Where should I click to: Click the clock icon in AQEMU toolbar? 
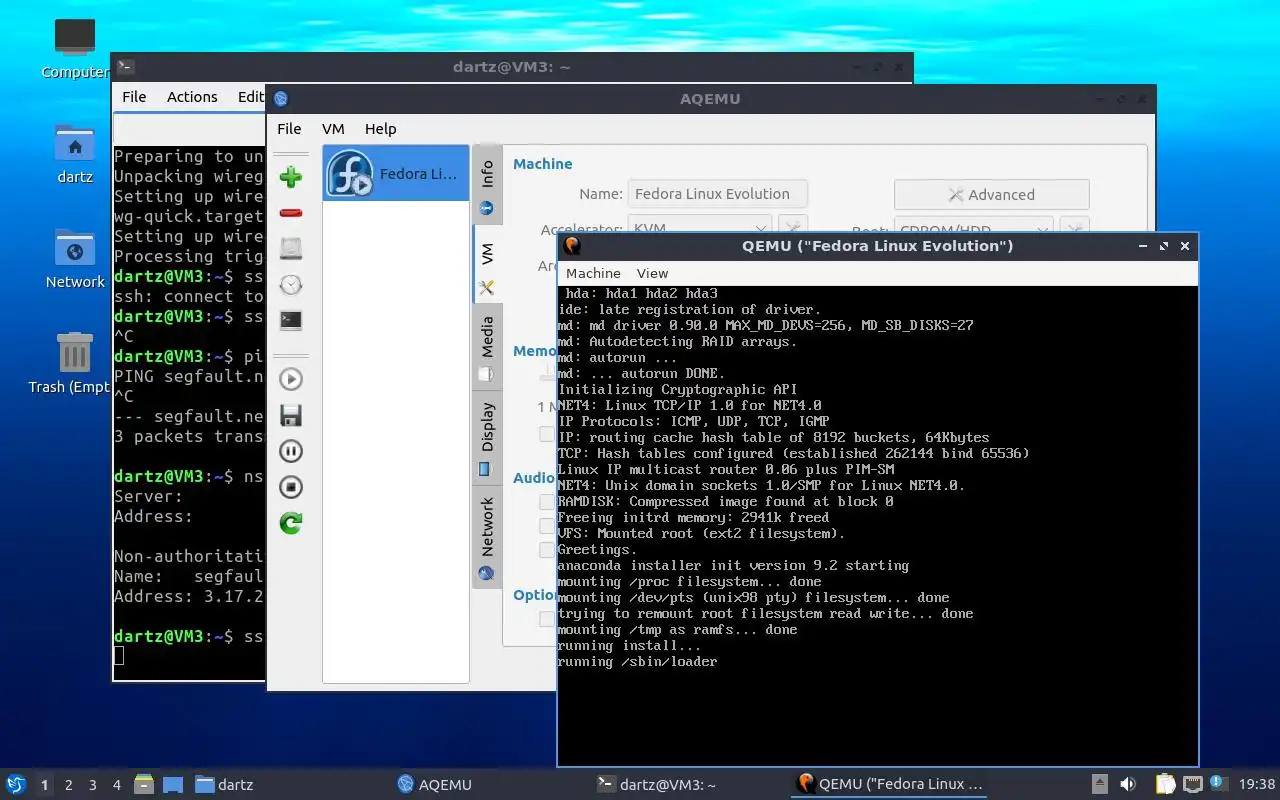[291, 285]
